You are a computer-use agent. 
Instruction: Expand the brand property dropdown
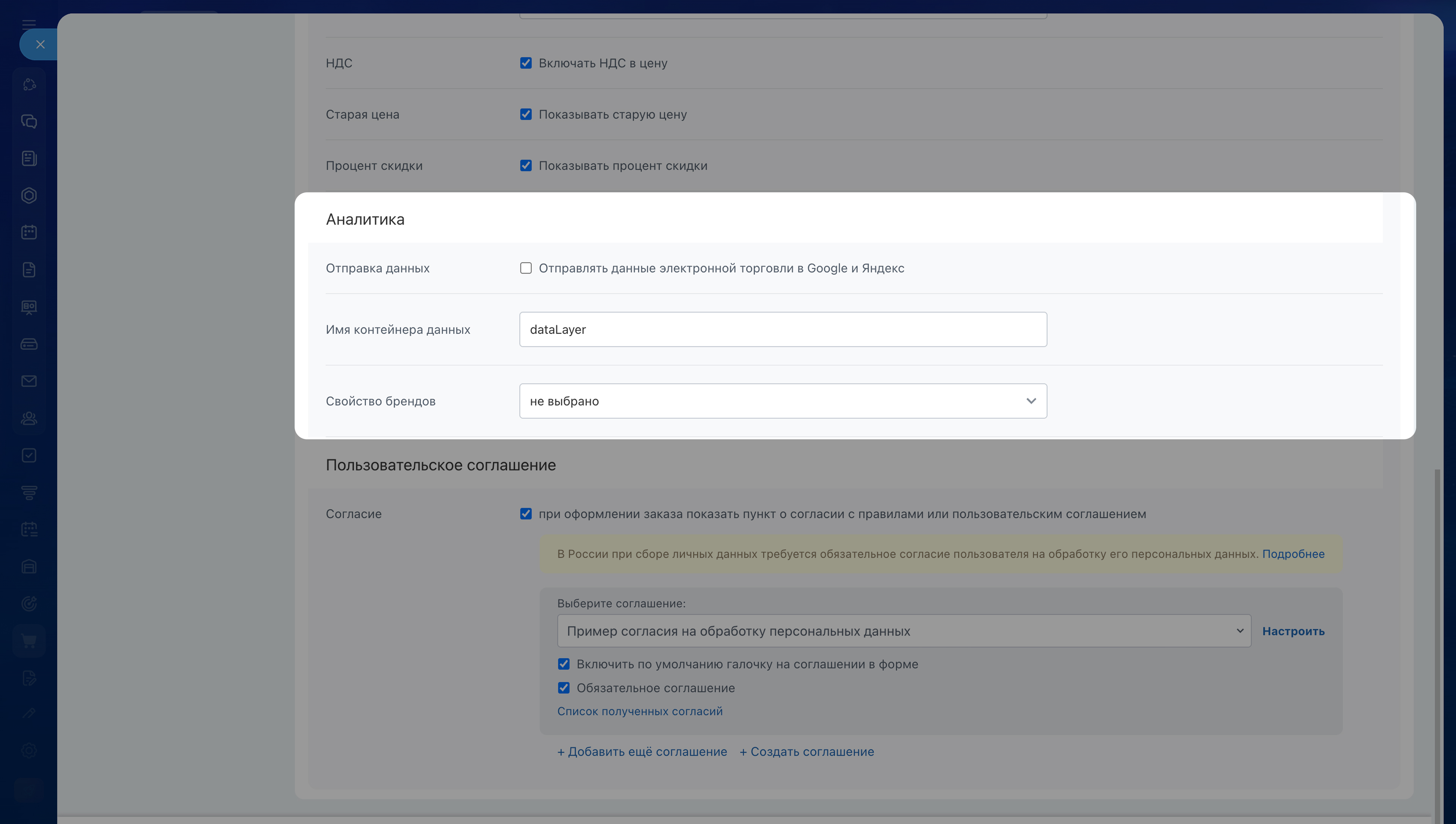tap(783, 401)
